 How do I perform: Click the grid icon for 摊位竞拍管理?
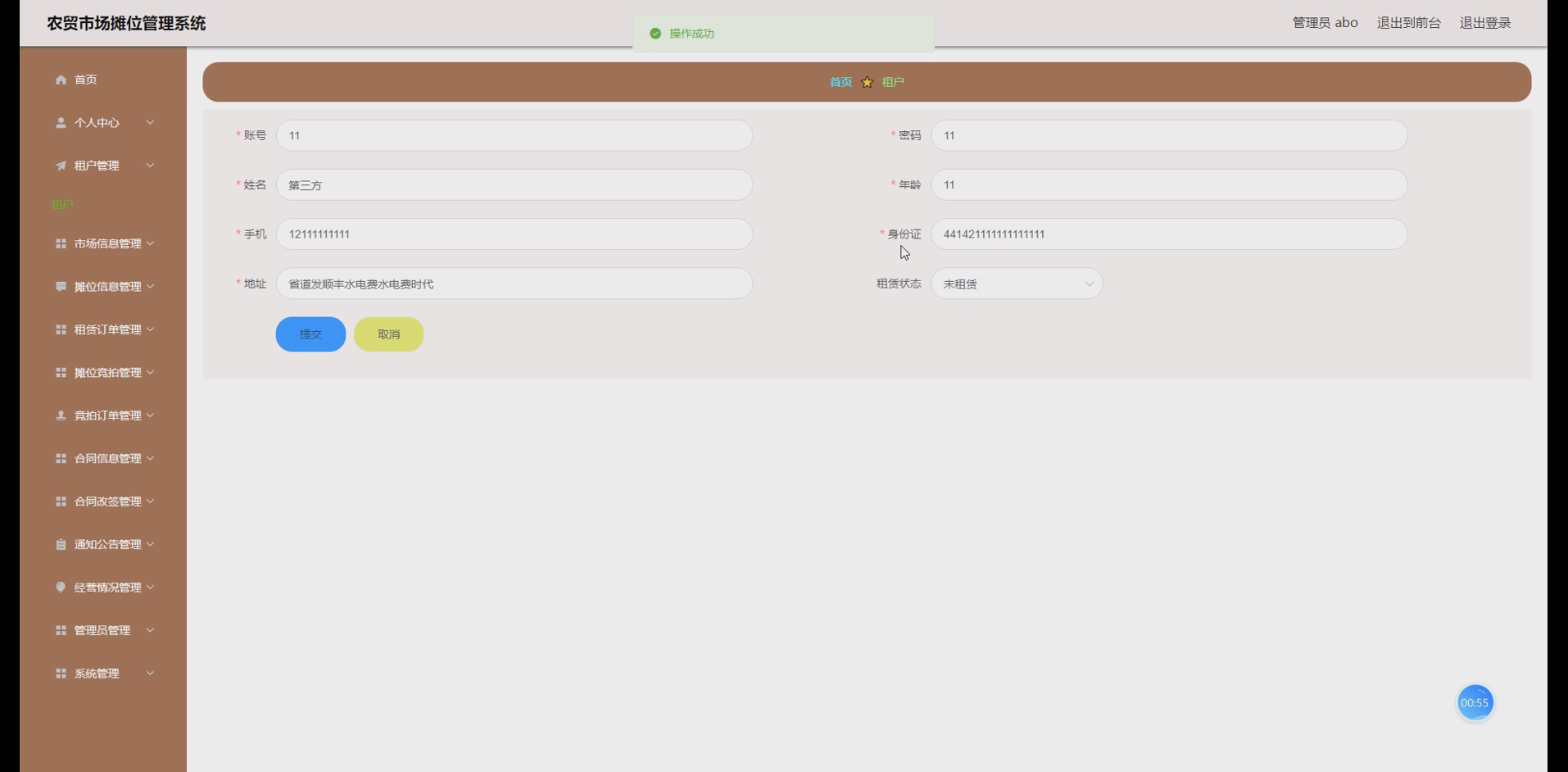tap(61, 372)
